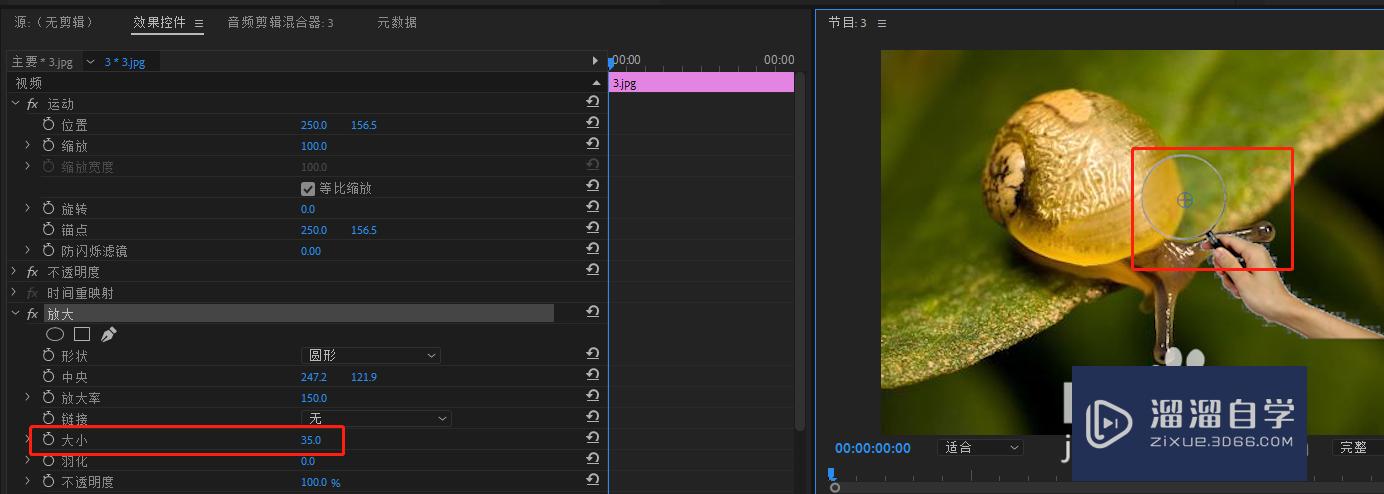Reset the 大小 parameter

(x=592, y=440)
